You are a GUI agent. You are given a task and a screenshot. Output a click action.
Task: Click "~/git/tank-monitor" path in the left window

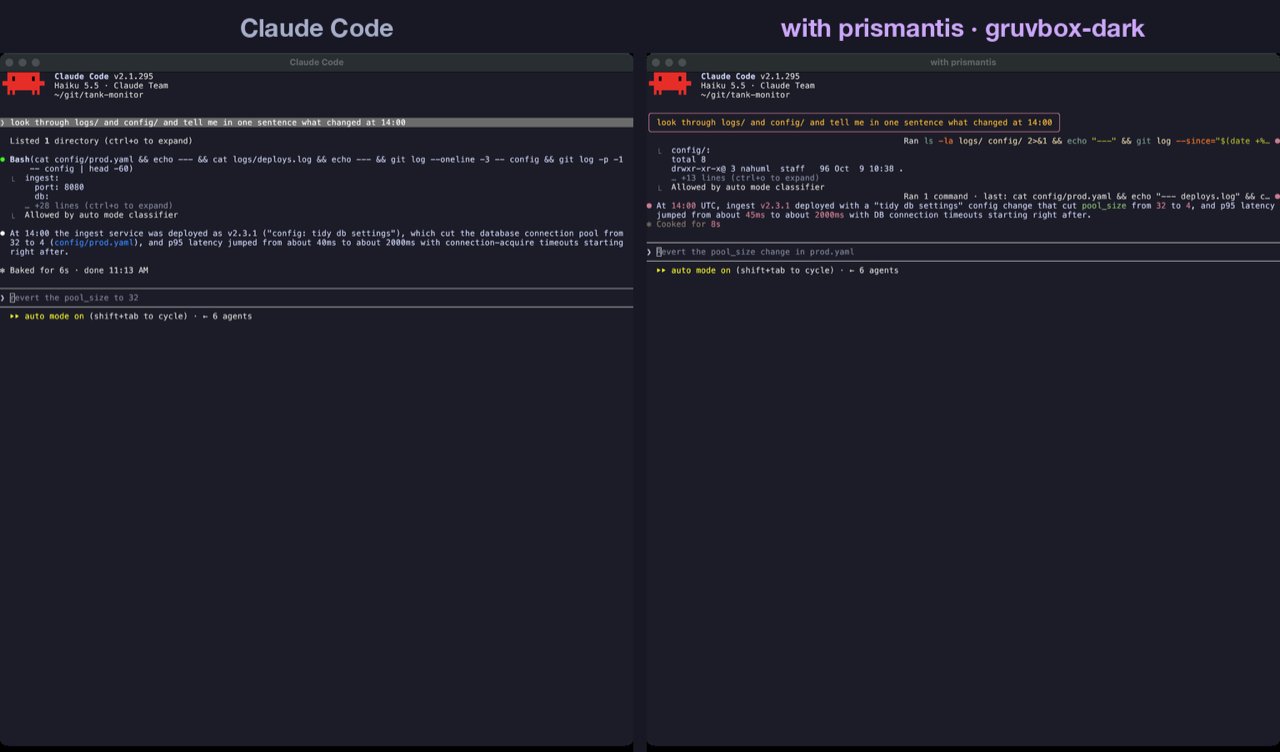(98, 95)
